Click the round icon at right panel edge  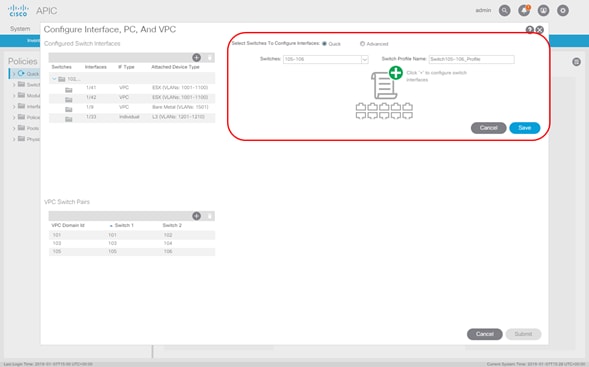[577, 62]
